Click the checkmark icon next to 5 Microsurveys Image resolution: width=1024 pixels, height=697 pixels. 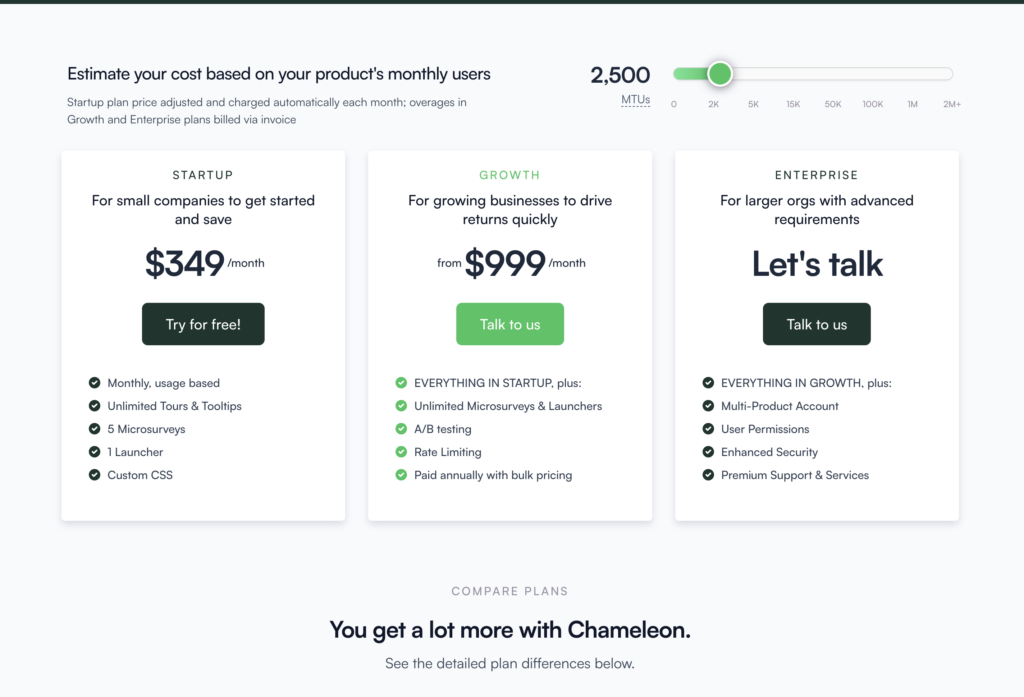pyautogui.click(x=95, y=429)
